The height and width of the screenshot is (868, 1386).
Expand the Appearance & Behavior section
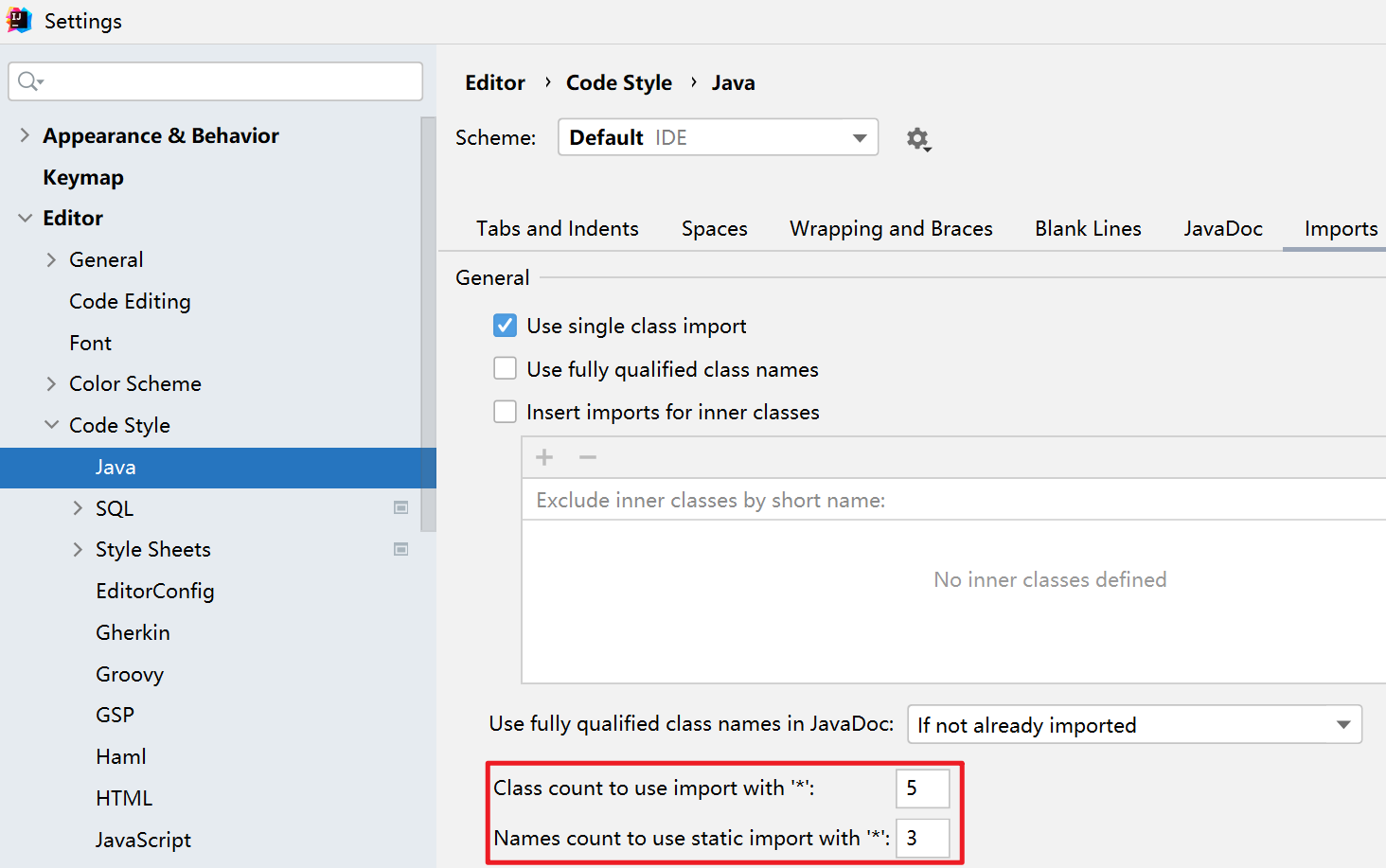[25, 135]
